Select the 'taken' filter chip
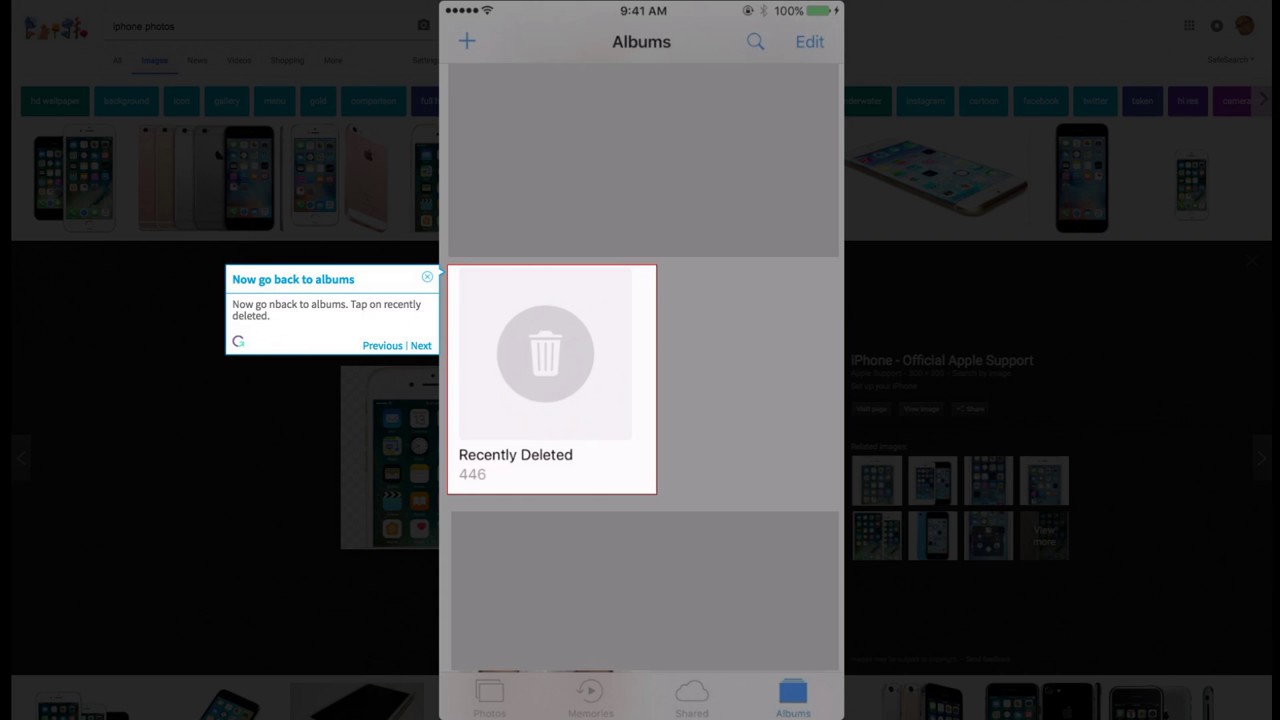The width and height of the screenshot is (1280, 720). click(x=1142, y=101)
